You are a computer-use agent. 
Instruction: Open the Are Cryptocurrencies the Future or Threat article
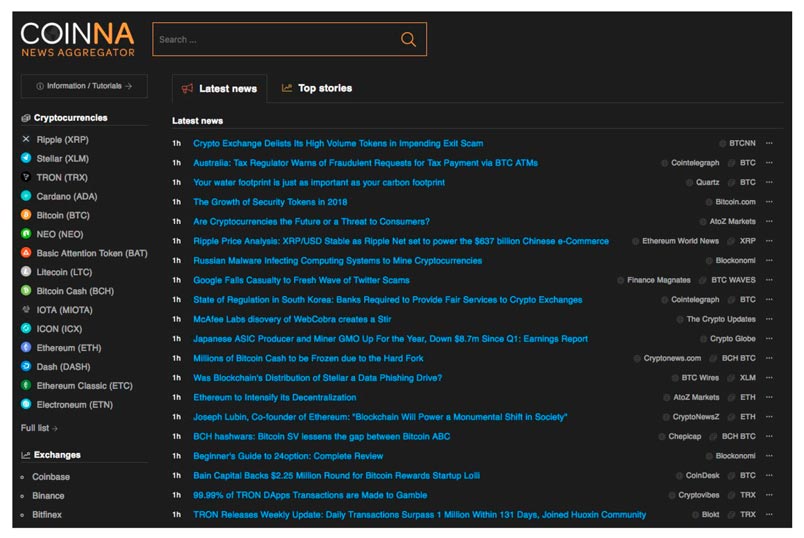311,222
